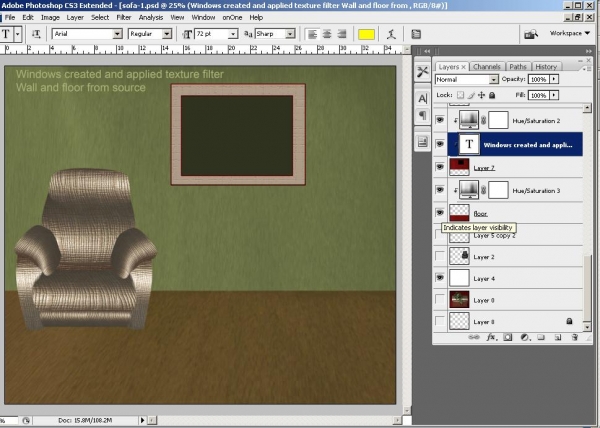This screenshot has height=428, width=600.
Task: Click the chain link on Hue/Saturation 3
Action: 483,190
